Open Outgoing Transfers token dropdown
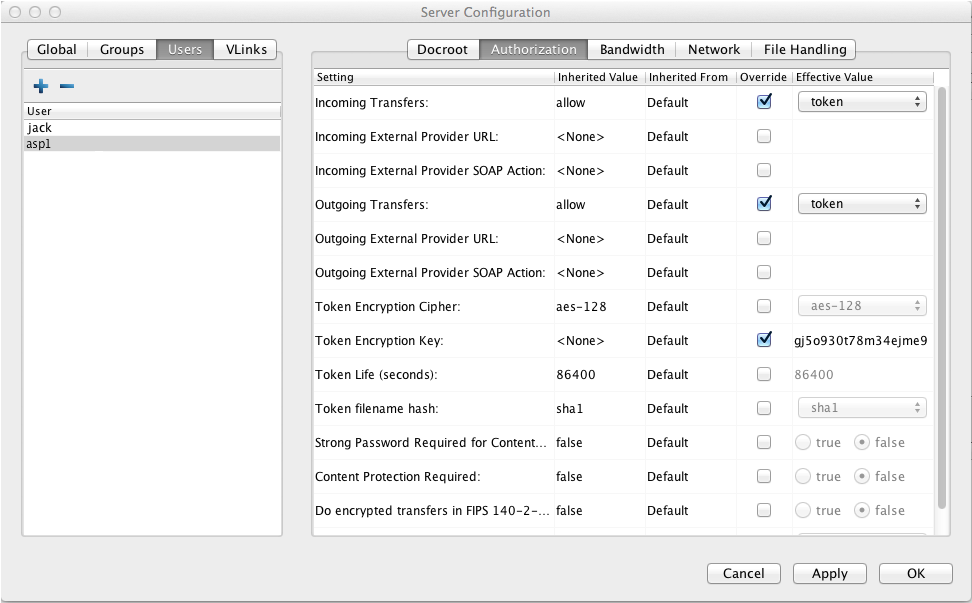 [x=861, y=204]
